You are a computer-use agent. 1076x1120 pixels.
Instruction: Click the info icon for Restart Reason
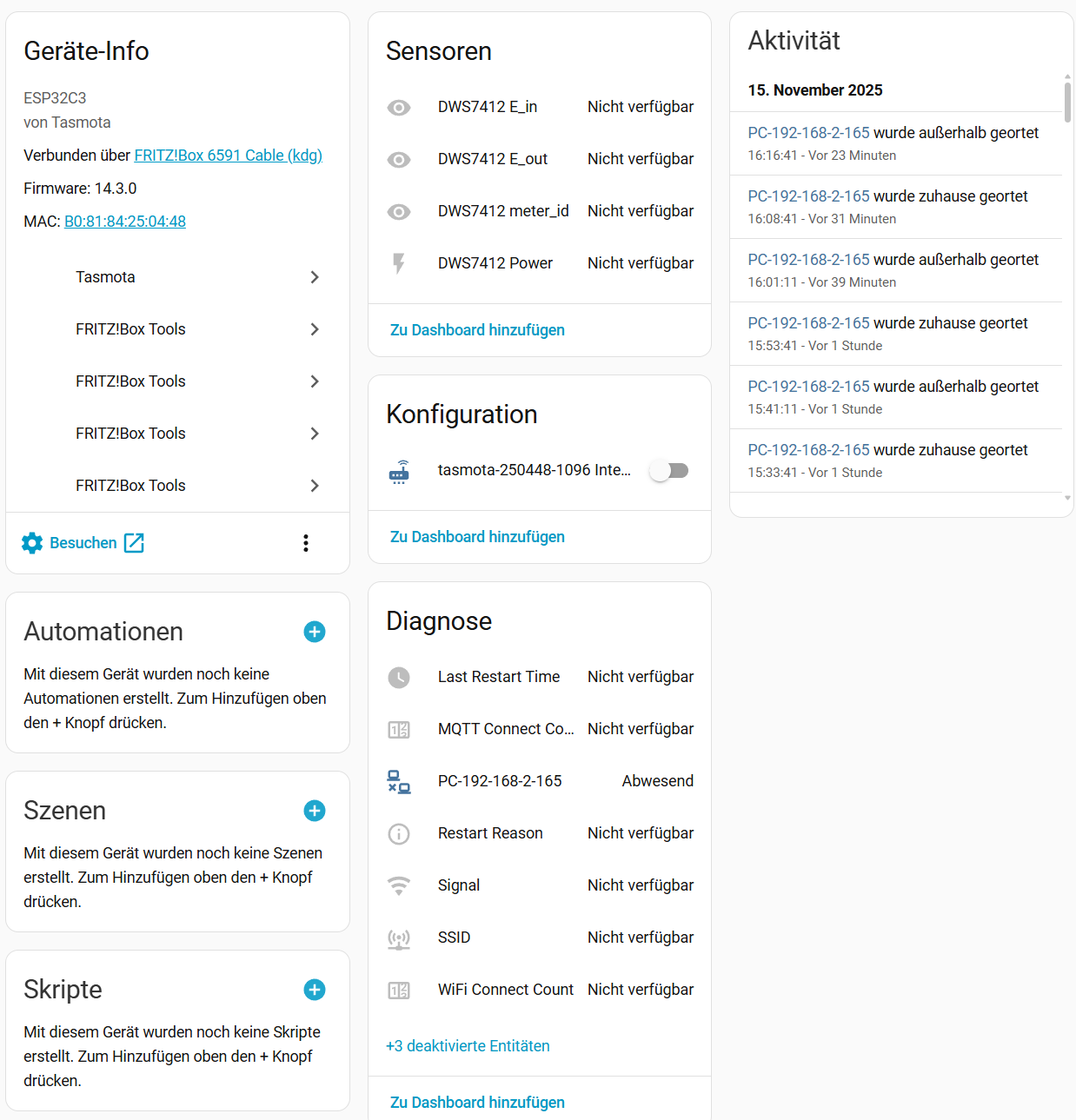click(399, 833)
